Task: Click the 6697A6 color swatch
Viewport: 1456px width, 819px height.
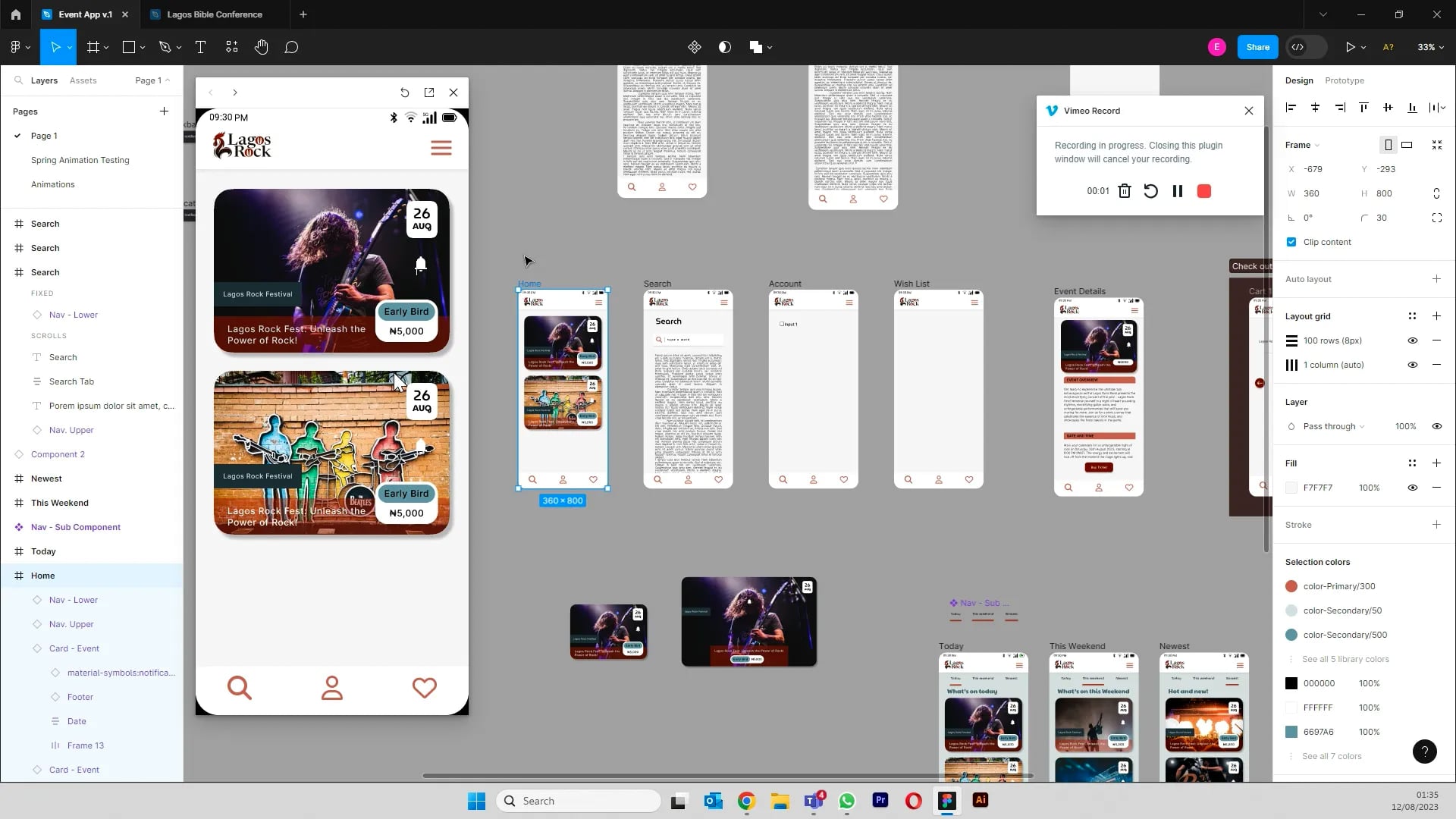Action: pos(1291,732)
